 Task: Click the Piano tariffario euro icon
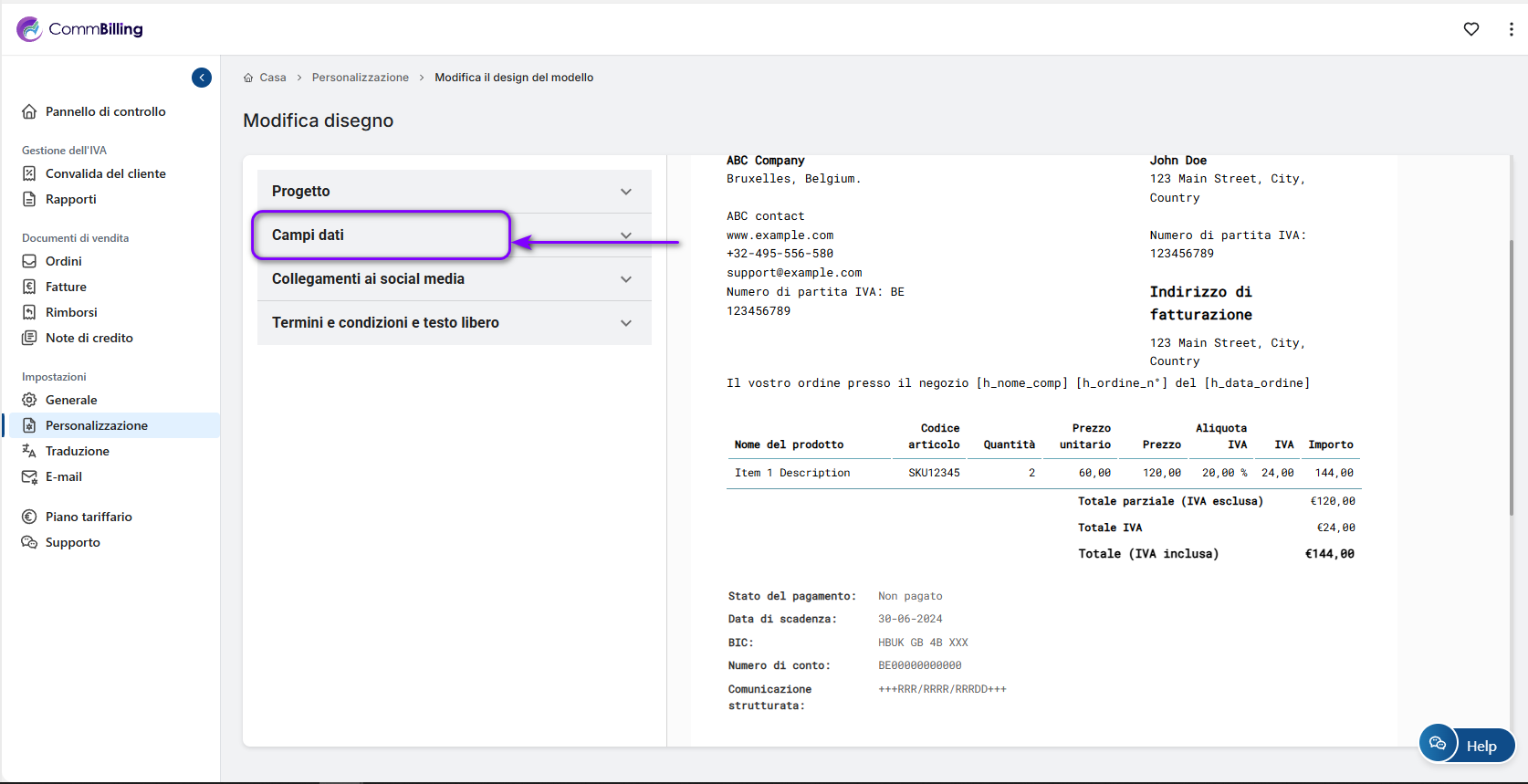click(x=29, y=517)
